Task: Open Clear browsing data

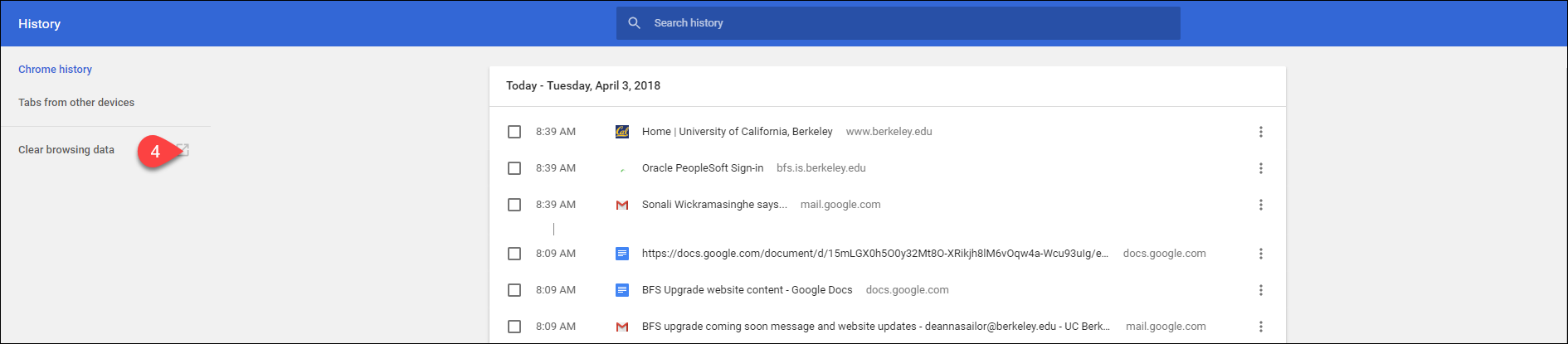Action: [x=66, y=150]
